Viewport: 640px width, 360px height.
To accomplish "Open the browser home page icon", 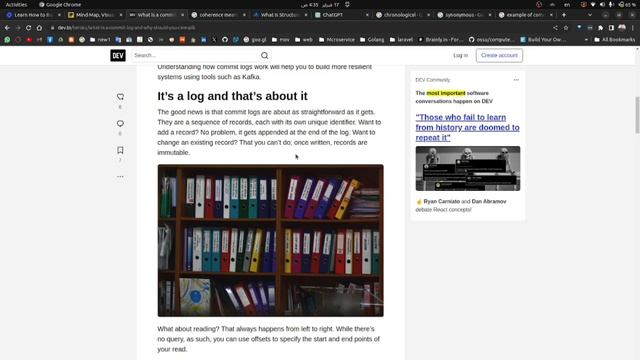I will pyautogui.click(x=39, y=28).
